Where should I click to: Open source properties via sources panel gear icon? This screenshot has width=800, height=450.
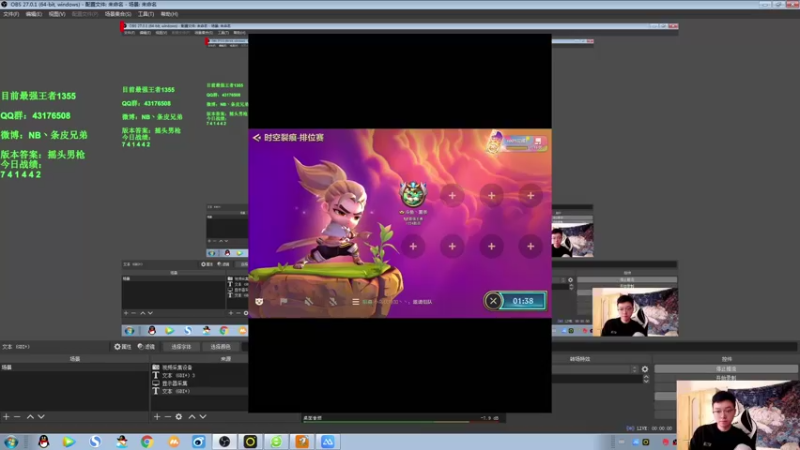179,417
